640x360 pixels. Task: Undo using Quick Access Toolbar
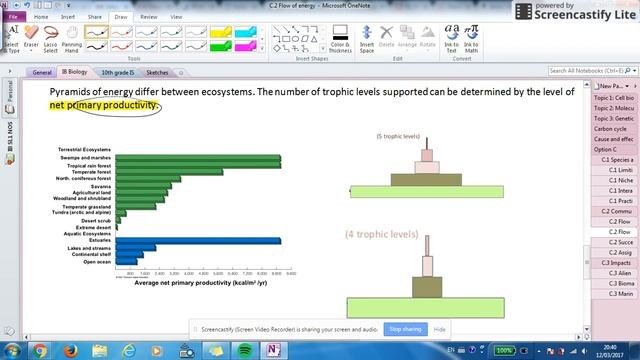[27, 5]
